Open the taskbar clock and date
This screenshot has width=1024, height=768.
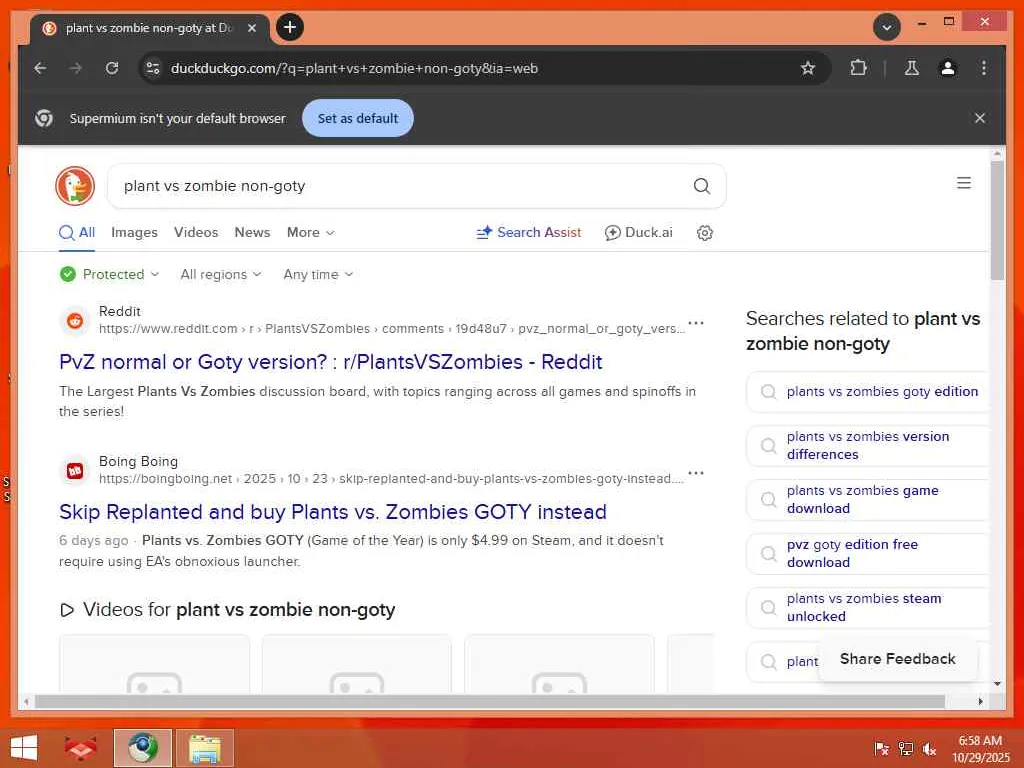[x=980, y=749]
